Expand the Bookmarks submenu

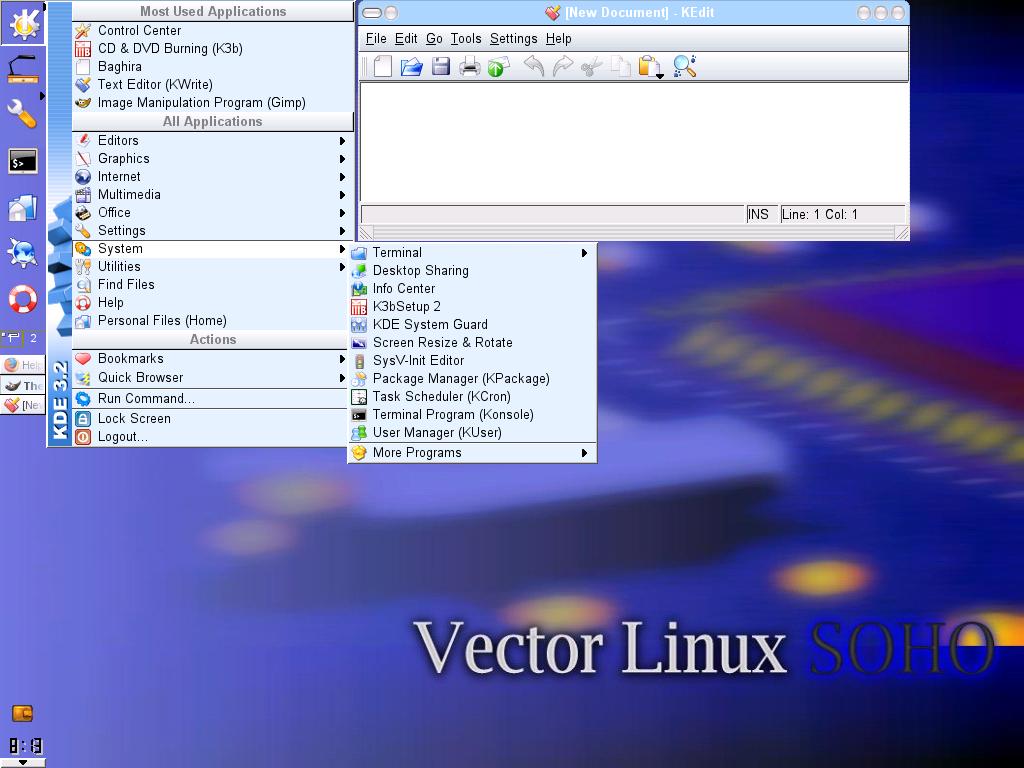point(210,359)
